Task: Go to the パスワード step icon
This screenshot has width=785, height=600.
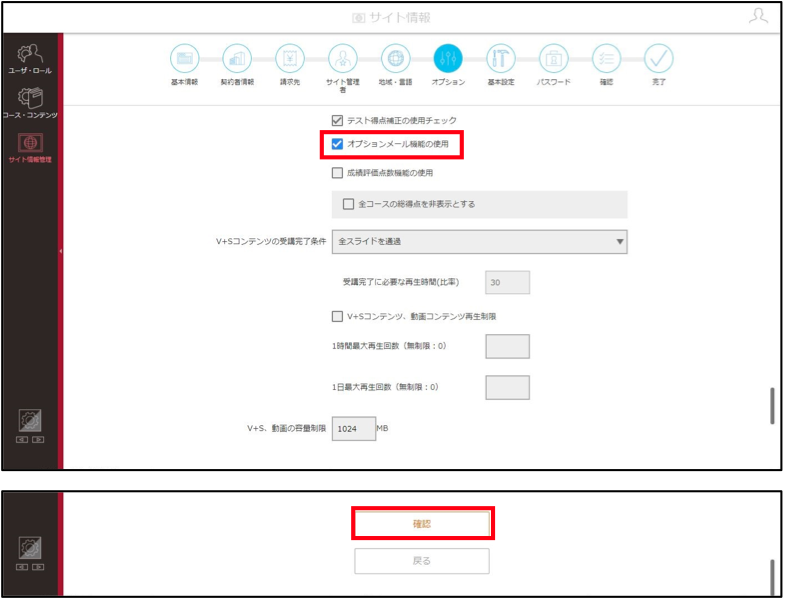Action: tap(554, 59)
